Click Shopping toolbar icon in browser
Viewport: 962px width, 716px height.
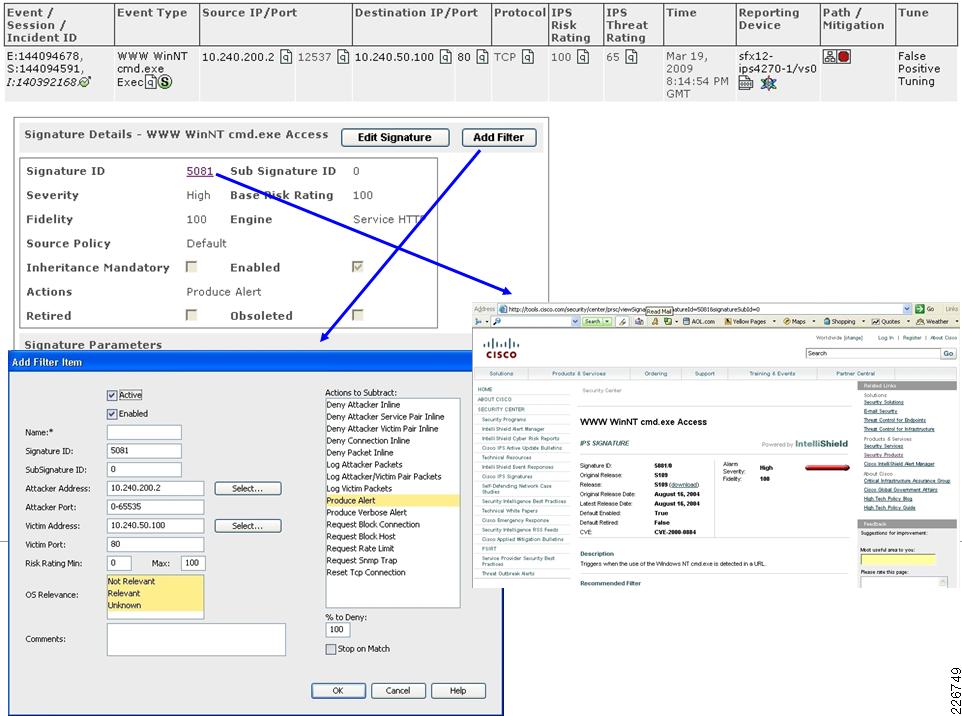[826, 321]
